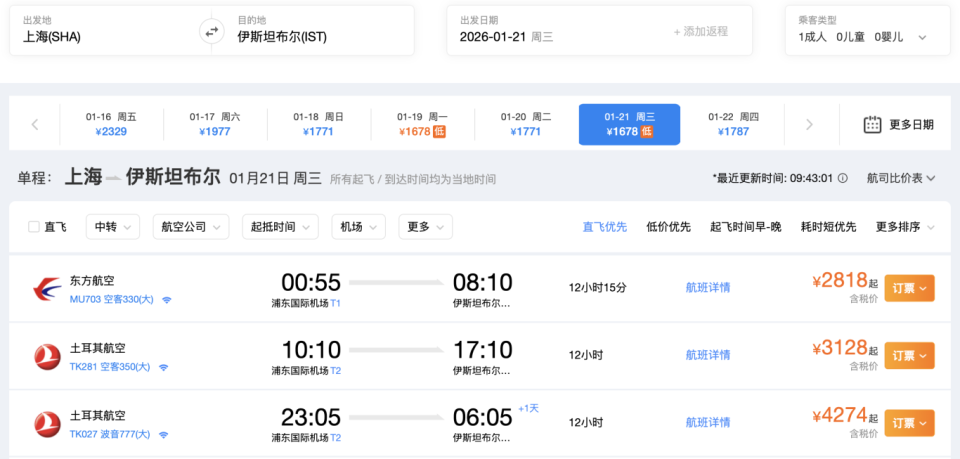Select the 01-17 周六 date tab
The height and width of the screenshot is (459, 960).
pyautogui.click(x=215, y=125)
